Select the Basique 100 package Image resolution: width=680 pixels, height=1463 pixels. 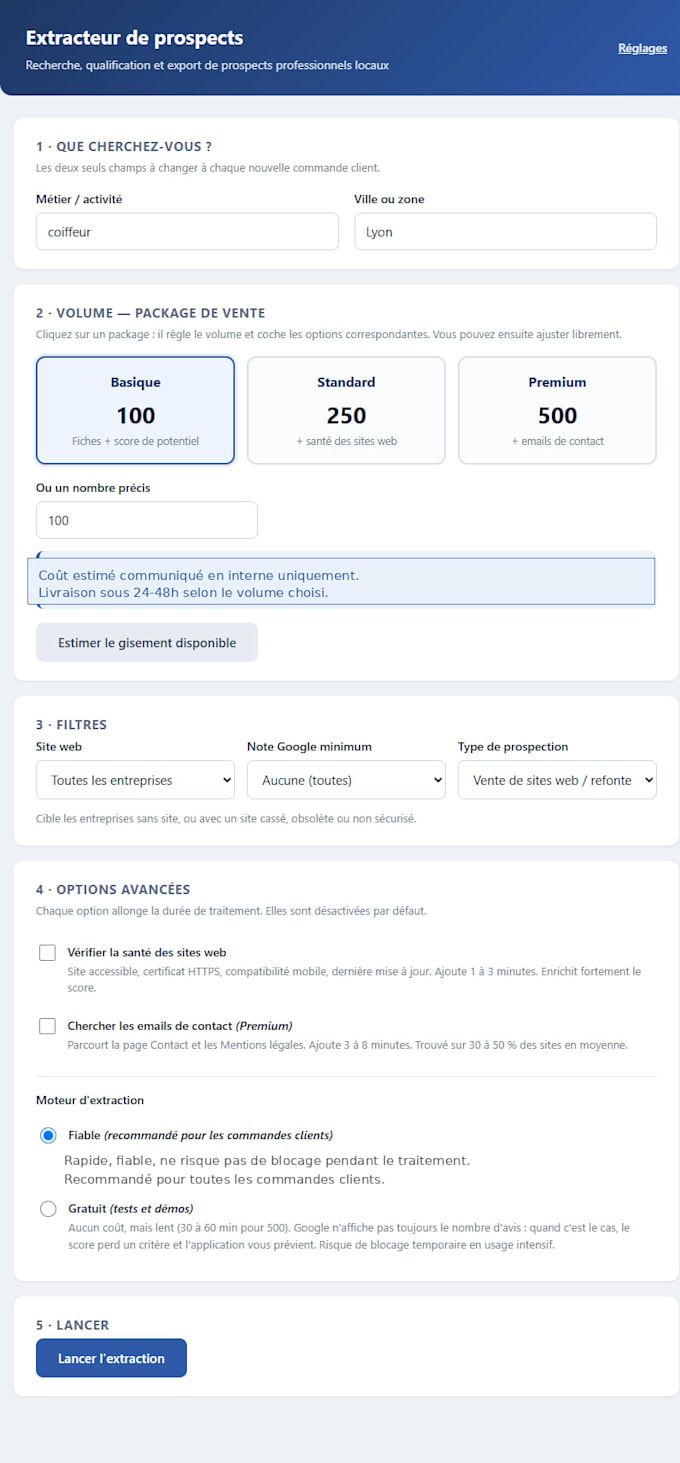point(135,411)
